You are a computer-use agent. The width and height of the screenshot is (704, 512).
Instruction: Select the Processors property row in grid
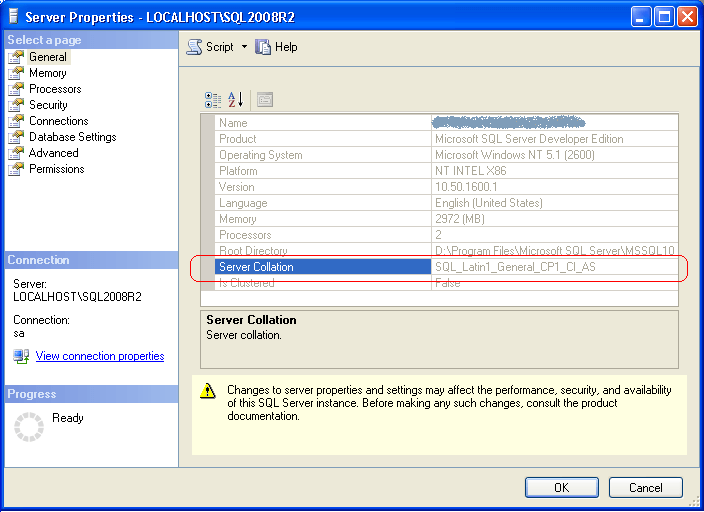click(x=446, y=235)
